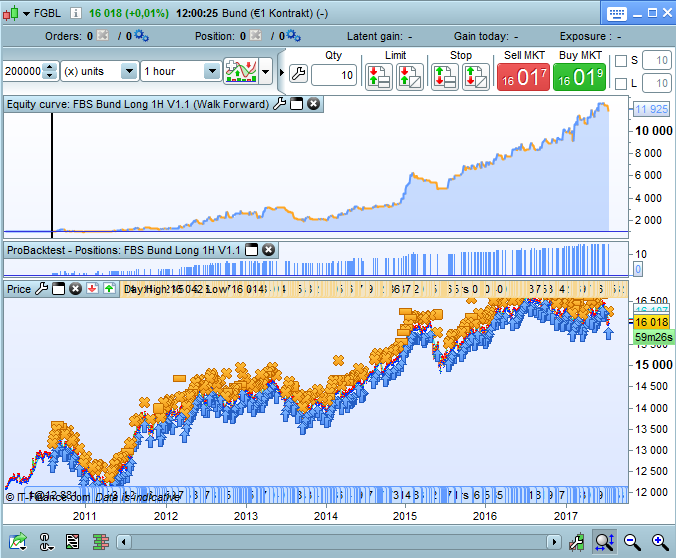Image resolution: width=676 pixels, height=558 pixels.
Task: Place stop order with first Stop icon
Action: [x=444, y=76]
